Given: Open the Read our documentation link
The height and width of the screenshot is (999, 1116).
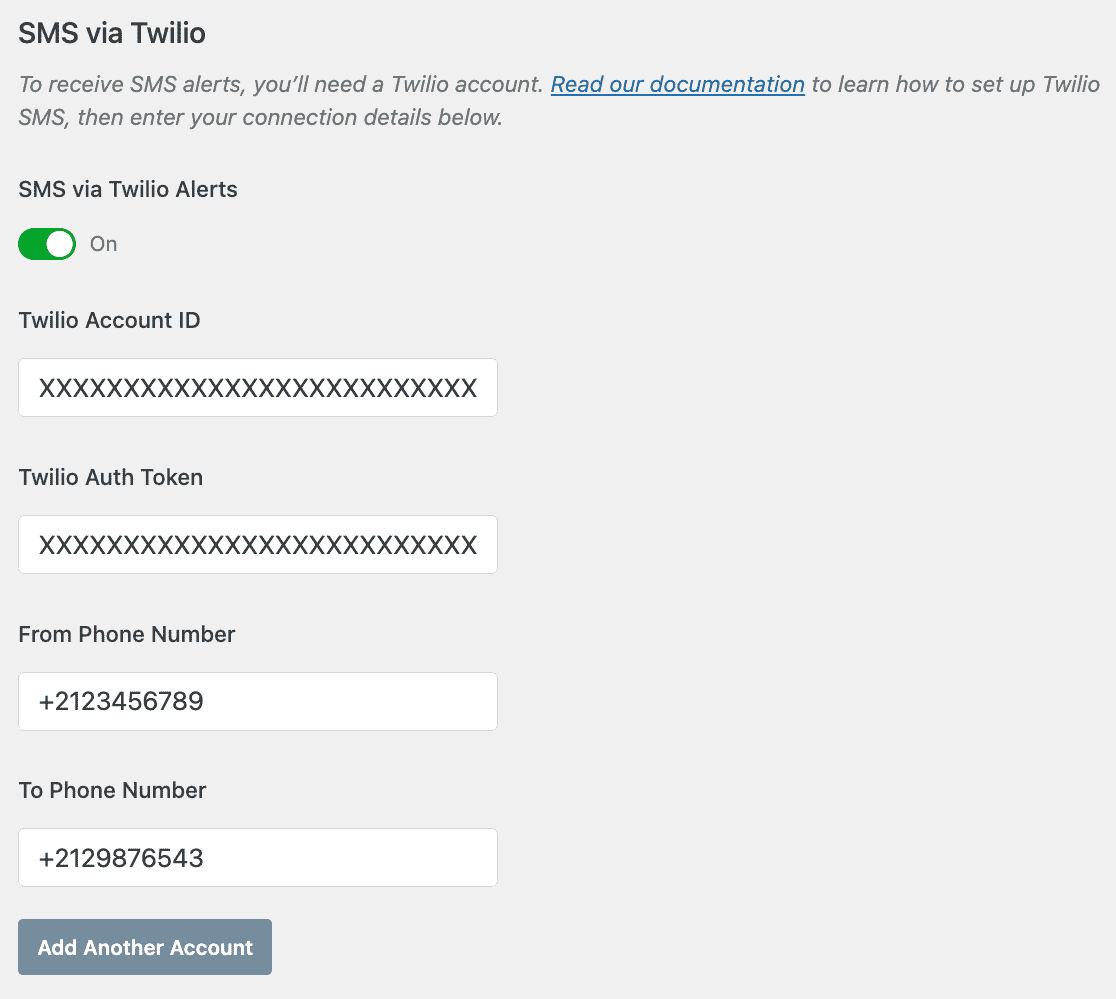Looking at the screenshot, I should 678,84.
